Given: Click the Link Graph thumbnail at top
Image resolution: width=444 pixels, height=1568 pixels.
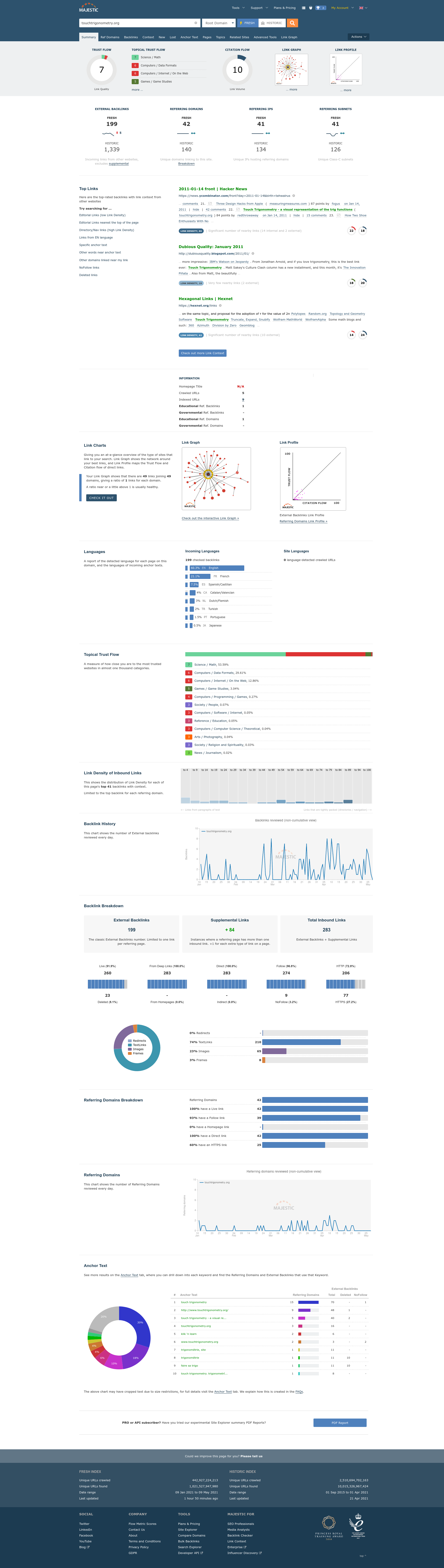Looking at the screenshot, I should point(291,69).
